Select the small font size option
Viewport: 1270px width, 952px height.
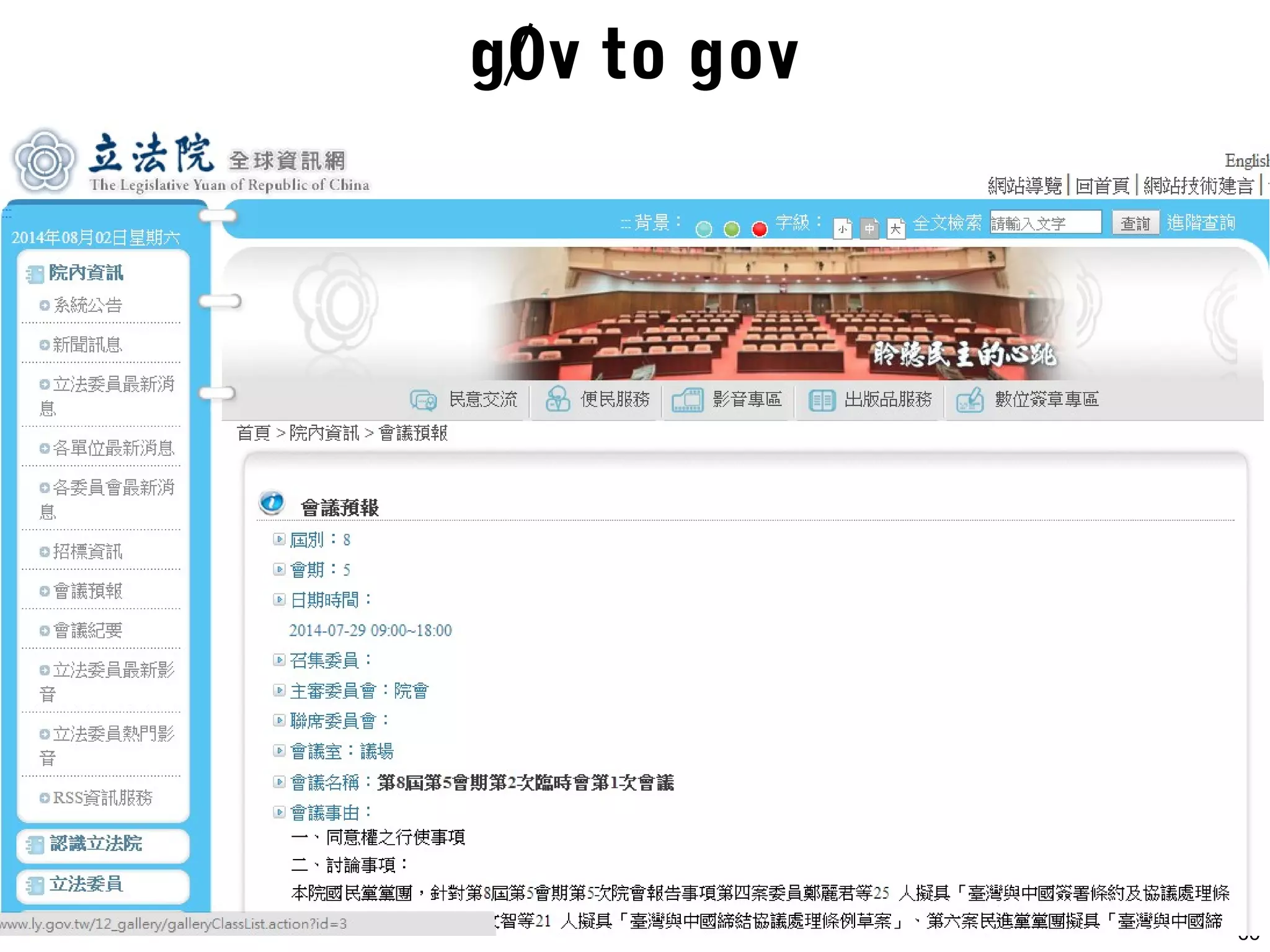coord(842,229)
